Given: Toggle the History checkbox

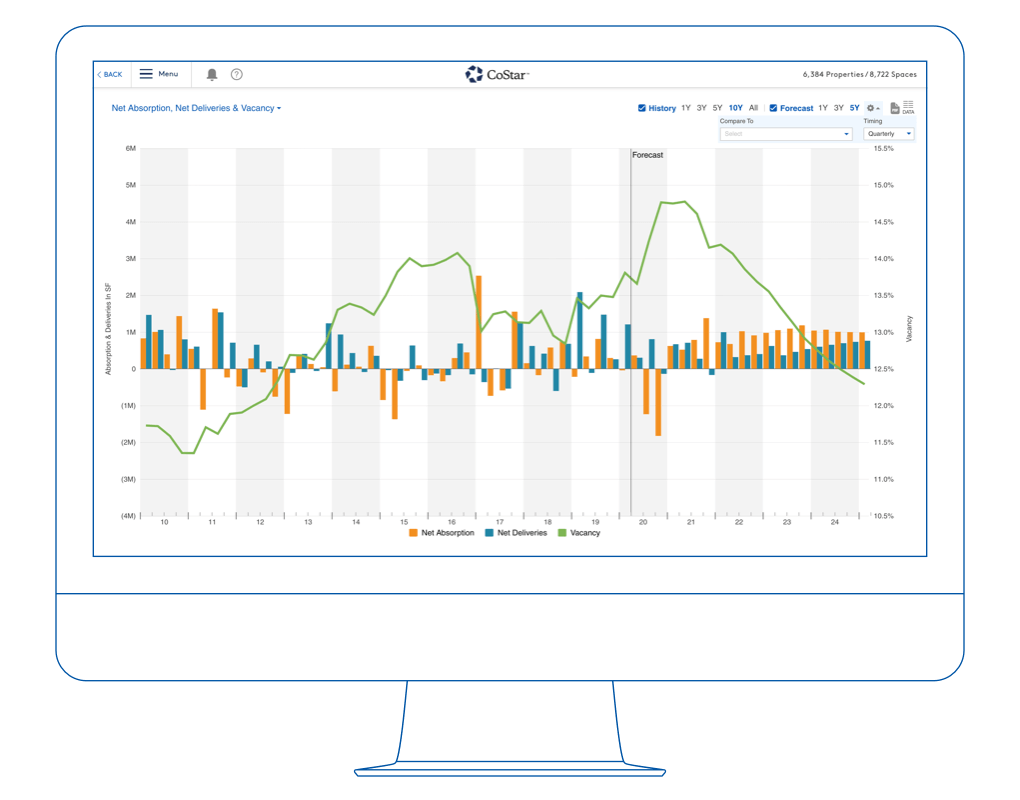Looking at the screenshot, I should pyautogui.click(x=641, y=108).
